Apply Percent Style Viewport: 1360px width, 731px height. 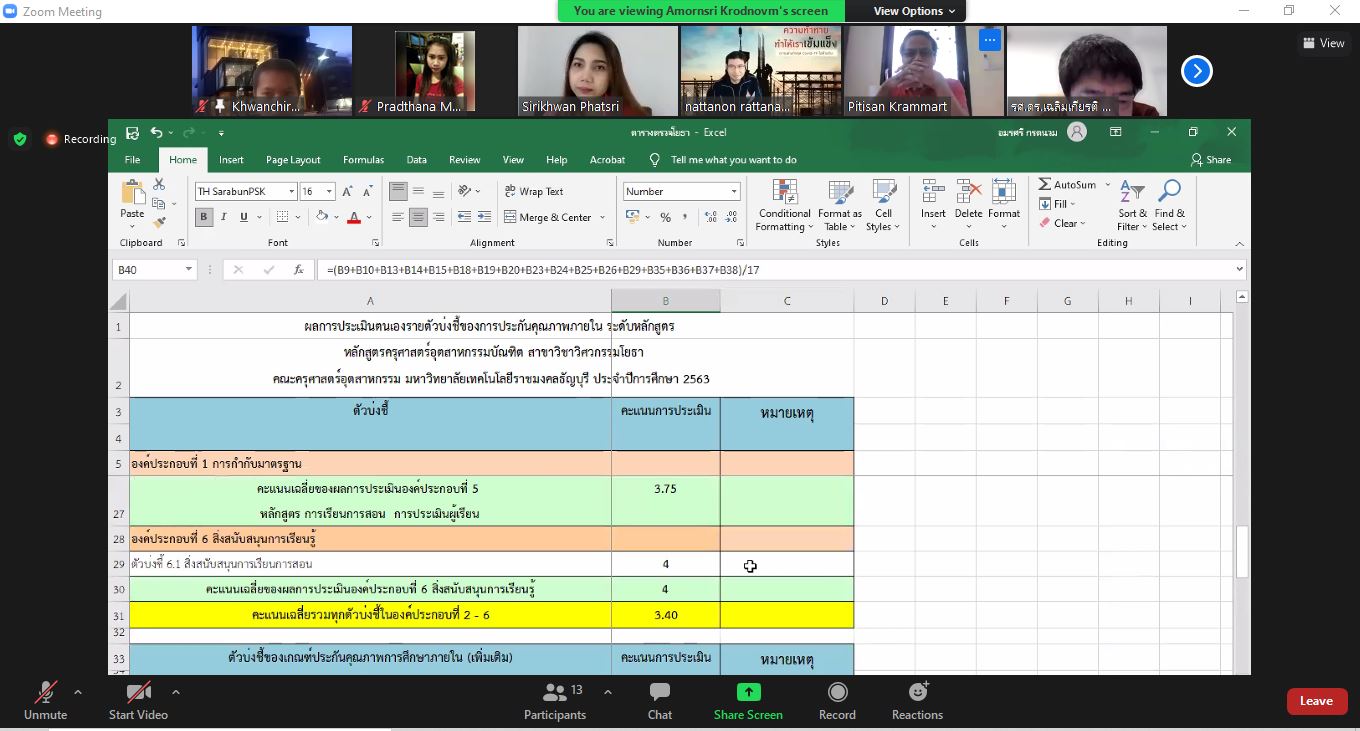665,217
